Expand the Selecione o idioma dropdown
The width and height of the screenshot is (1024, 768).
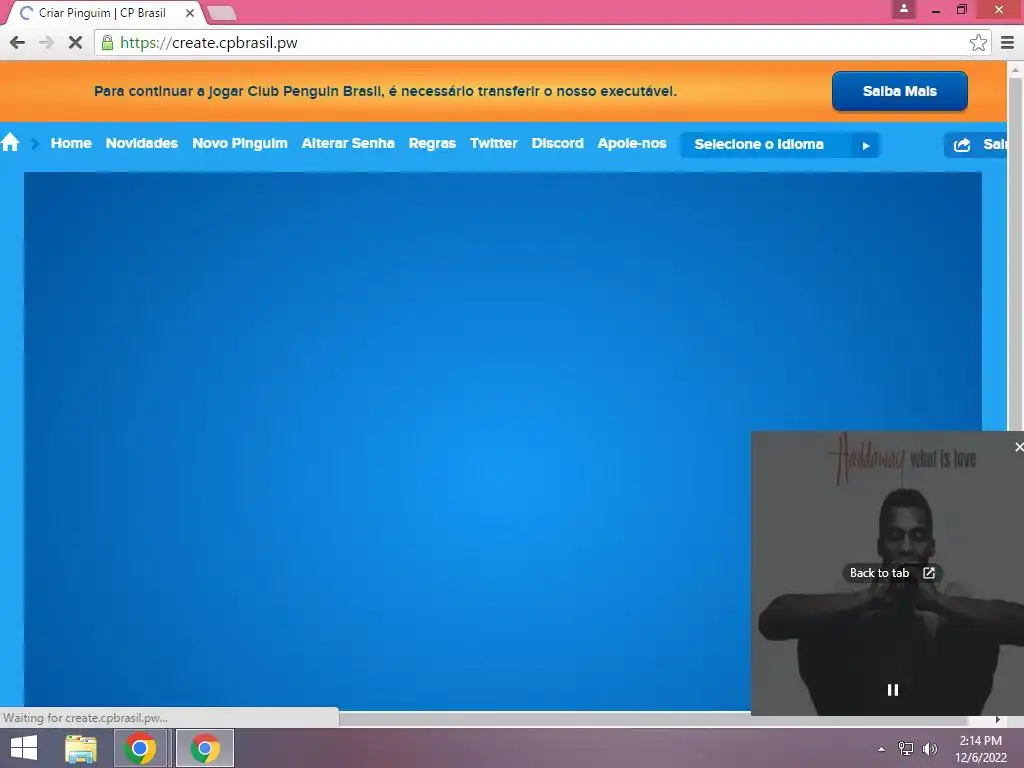(x=780, y=145)
